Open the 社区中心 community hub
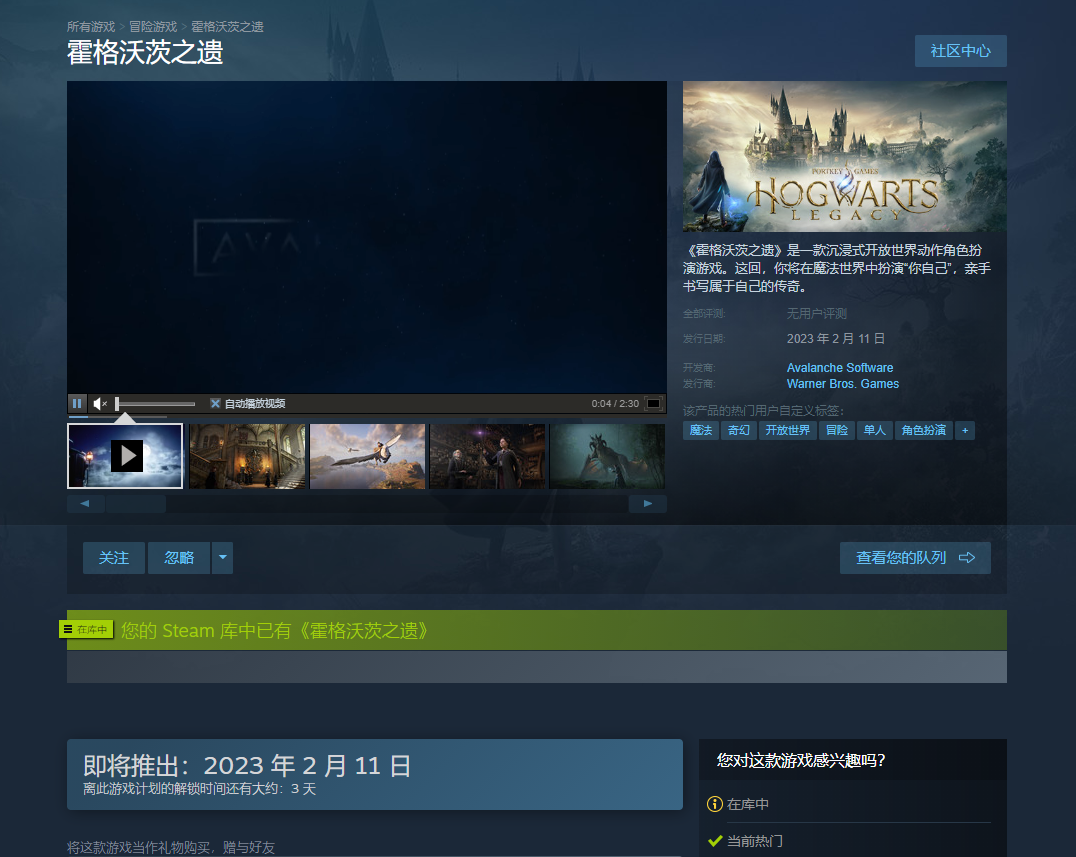1076x857 pixels. [x=960, y=51]
